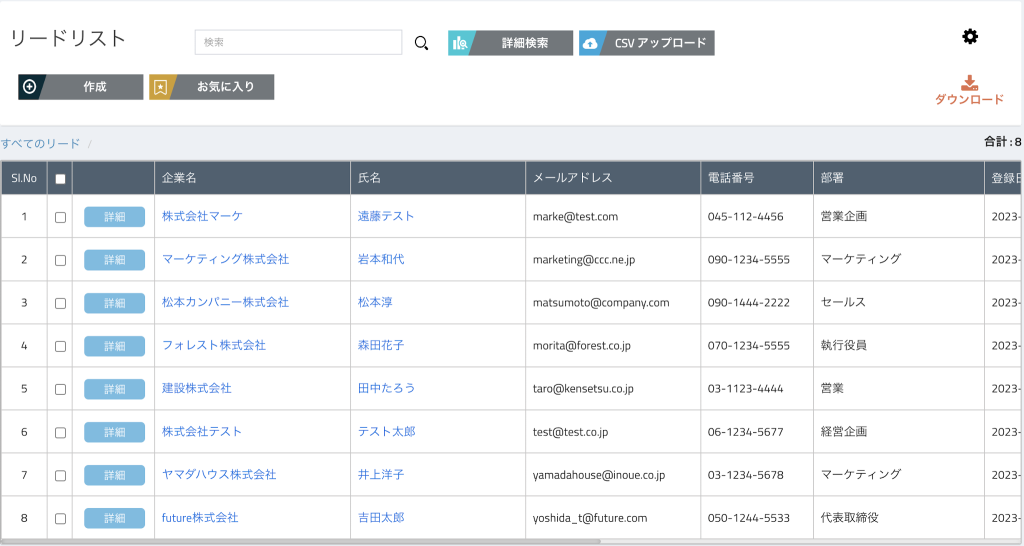The height and width of the screenshot is (546, 1024).
Task: Open the すべてのリード breadcrumb link
Action: coord(41,144)
